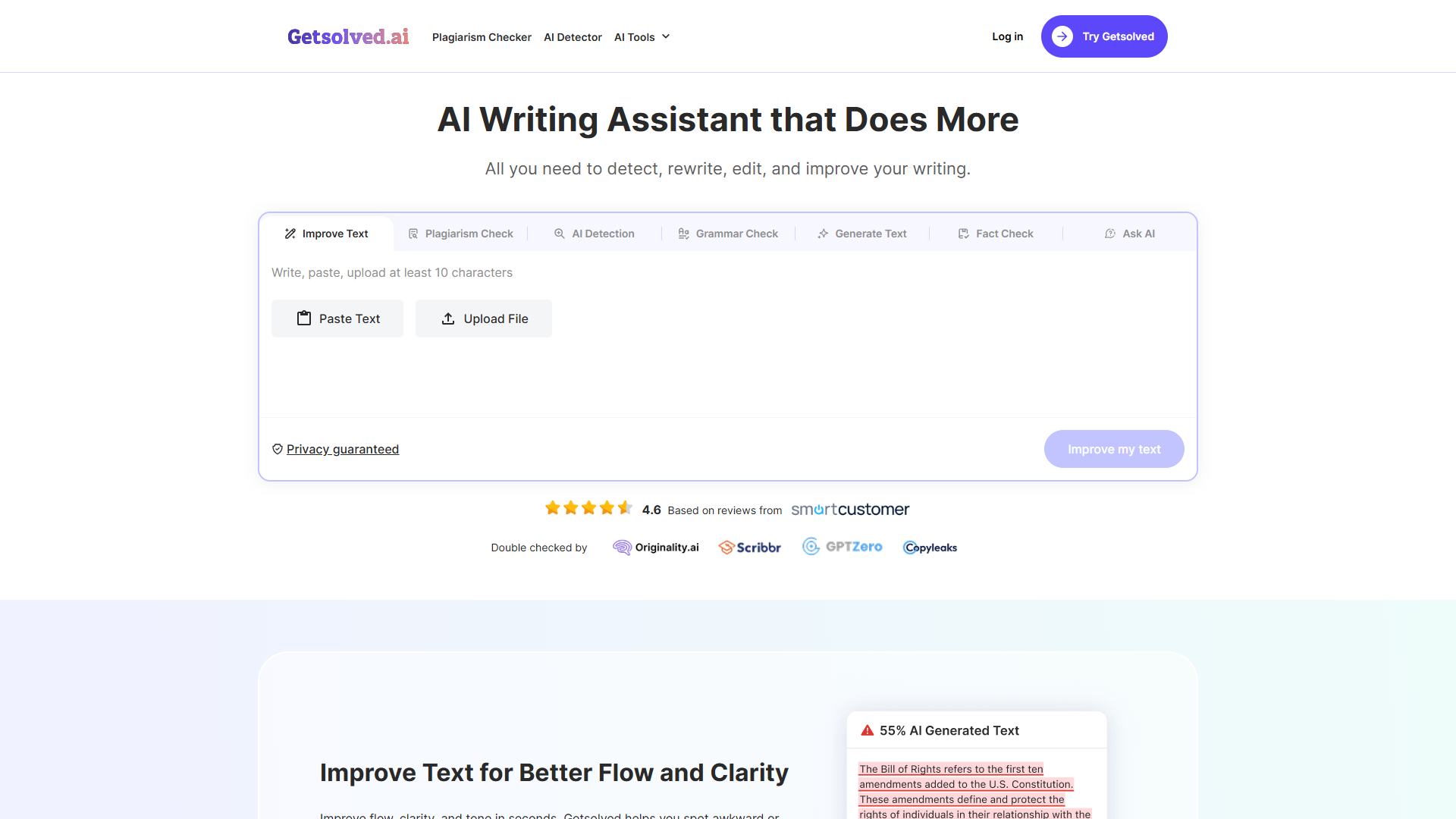
Task: Click the smartcustomer logo
Action: pos(850,510)
